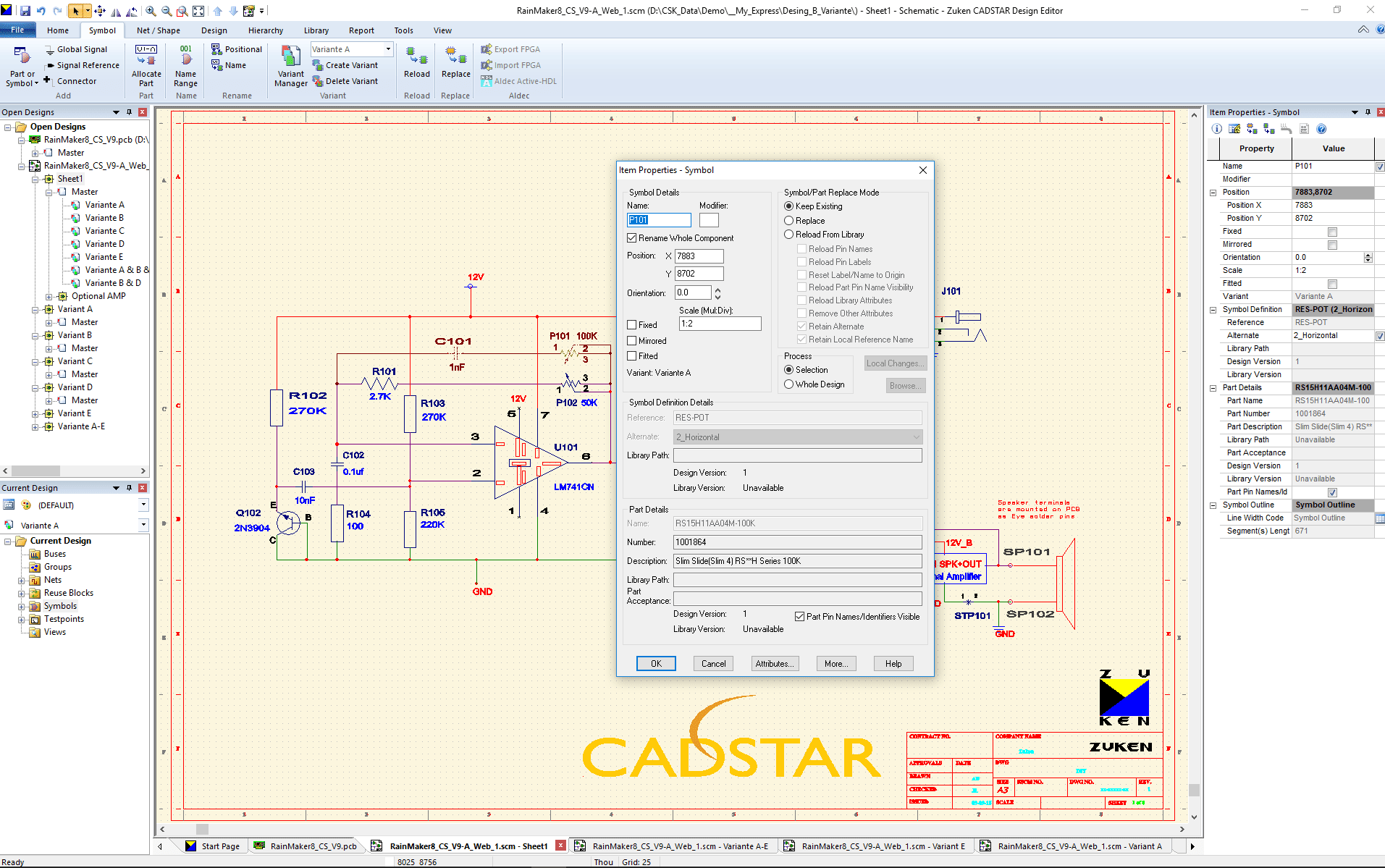The height and width of the screenshot is (868, 1385).
Task: Click the blue down arrow hierarchy icon
Action: coord(233,11)
